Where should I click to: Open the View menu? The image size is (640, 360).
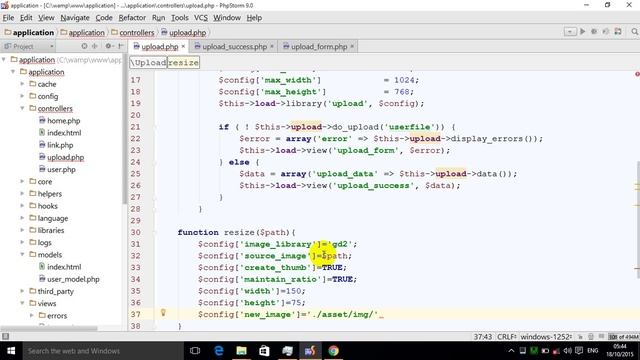46,18
